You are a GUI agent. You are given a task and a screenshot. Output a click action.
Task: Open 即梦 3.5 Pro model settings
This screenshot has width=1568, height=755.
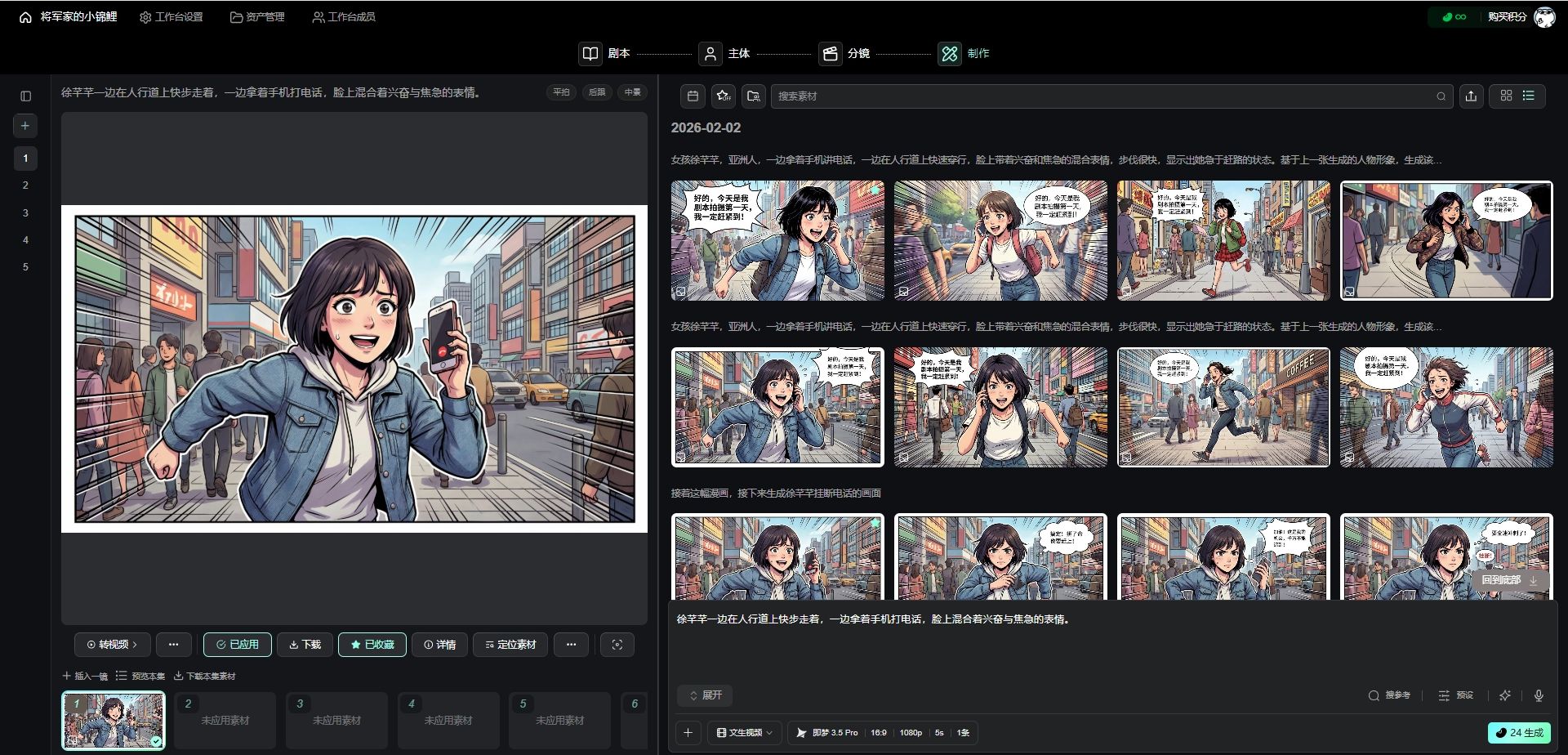click(883, 733)
